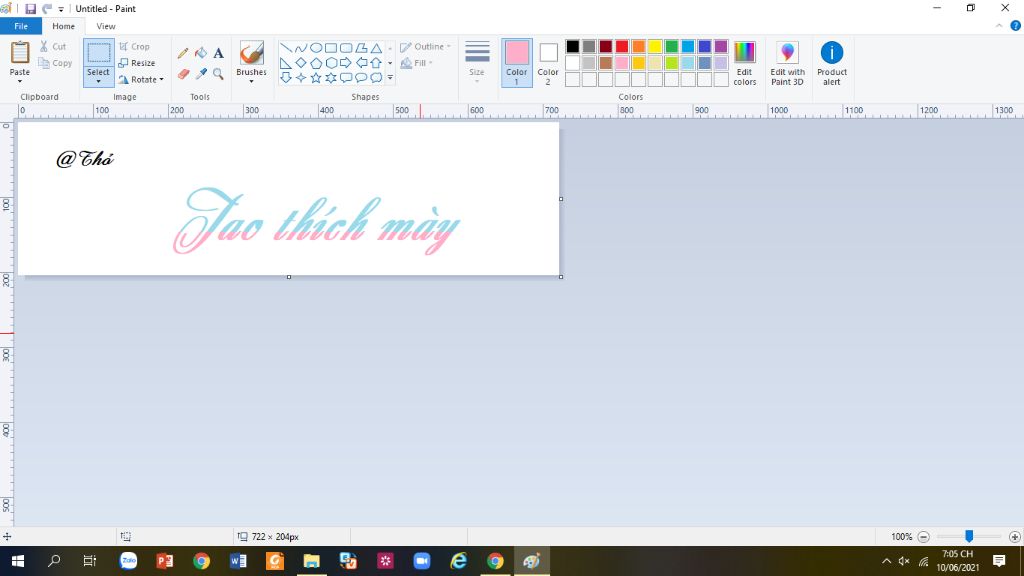Select the Magnifier tool

pyautogui.click(x=218, y=74)
